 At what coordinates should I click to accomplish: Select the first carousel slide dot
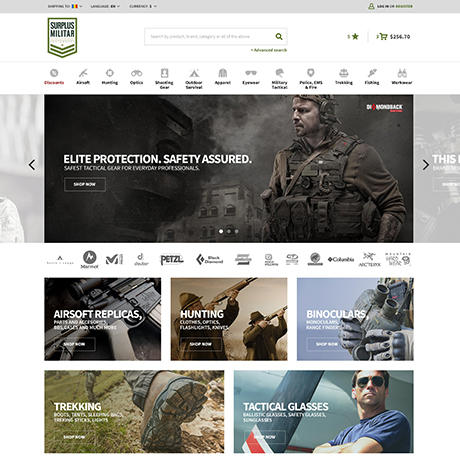point(221,231)
